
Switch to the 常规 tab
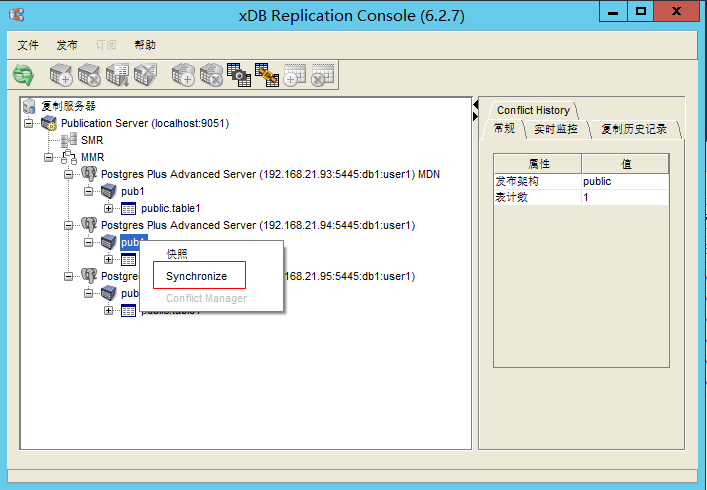(x=504, y=129)
